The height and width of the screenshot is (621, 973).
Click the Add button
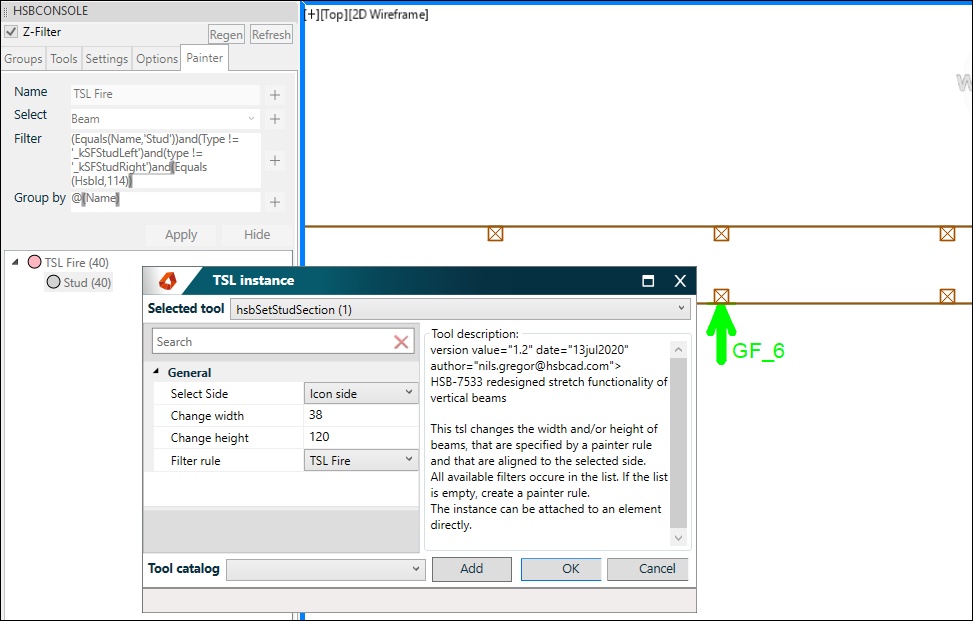[472, 569]
